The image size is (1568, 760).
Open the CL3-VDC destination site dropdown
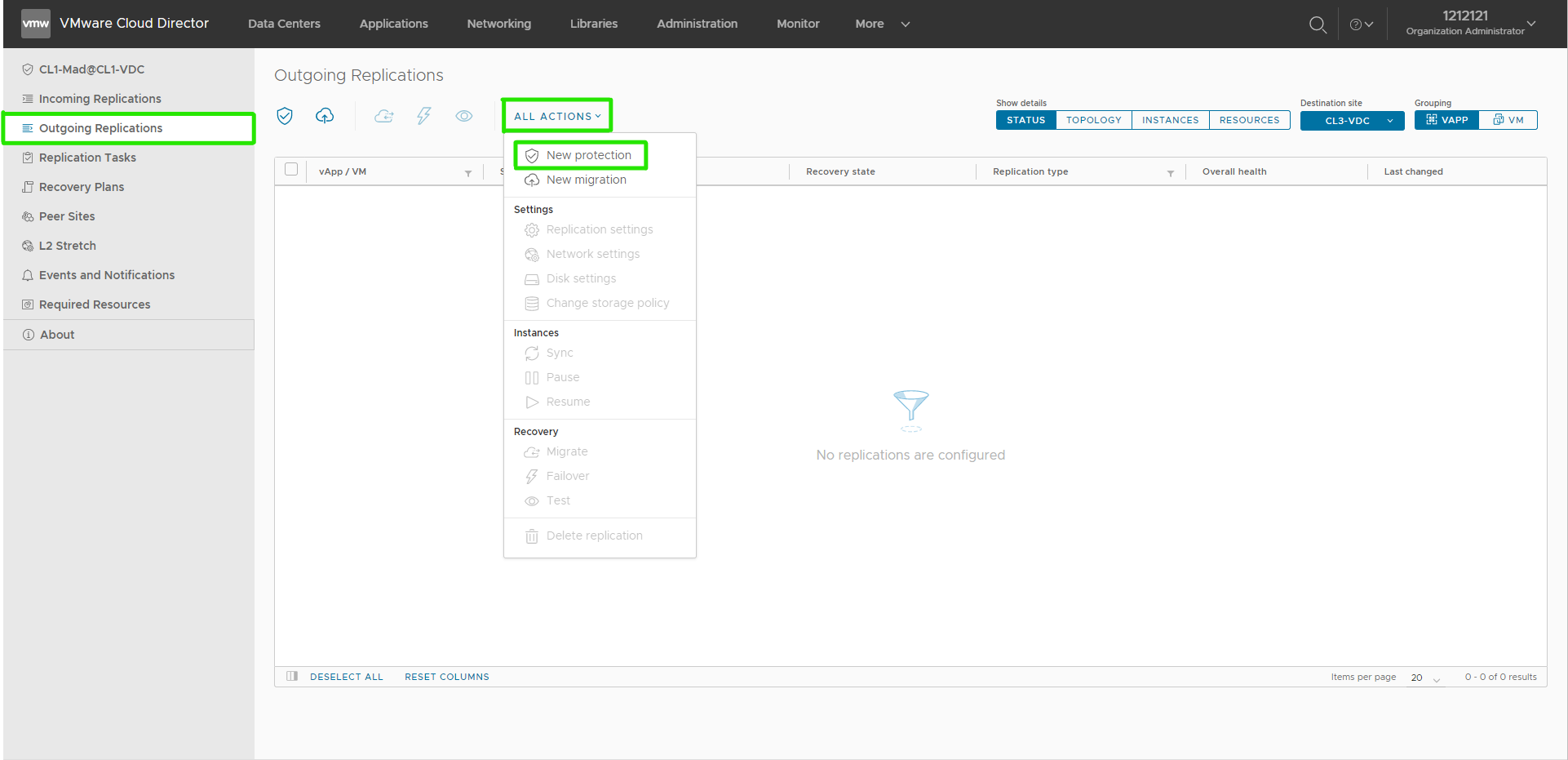(x=1352, y=121)
